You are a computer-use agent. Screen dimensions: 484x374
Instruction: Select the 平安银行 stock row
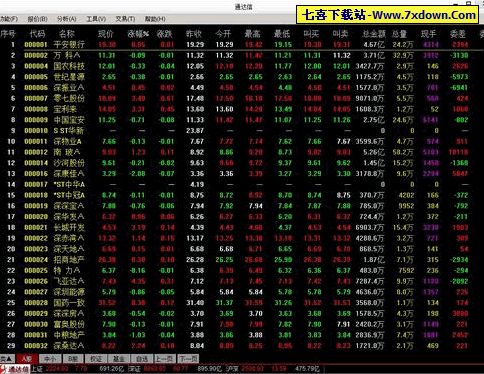point(242,44)
